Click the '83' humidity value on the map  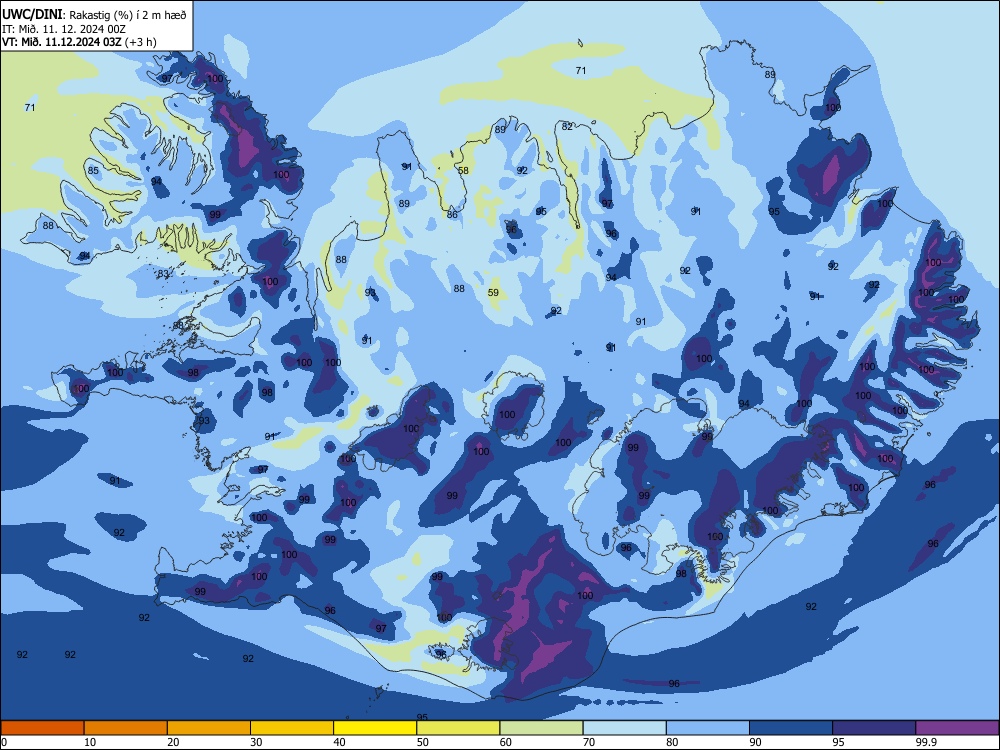coord(163,274)
